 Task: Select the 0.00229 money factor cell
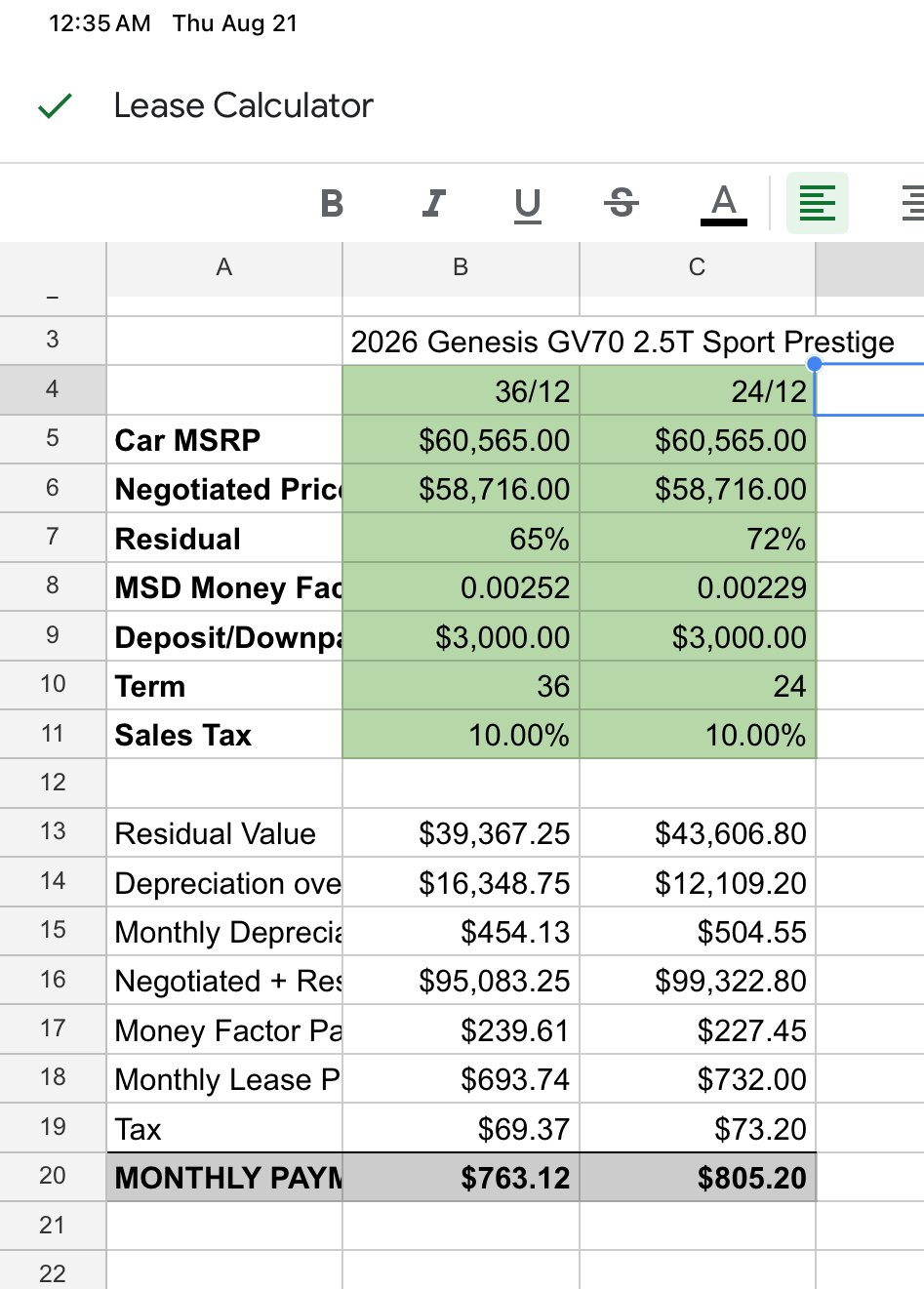pyautogui.click(x=698, y=586)
